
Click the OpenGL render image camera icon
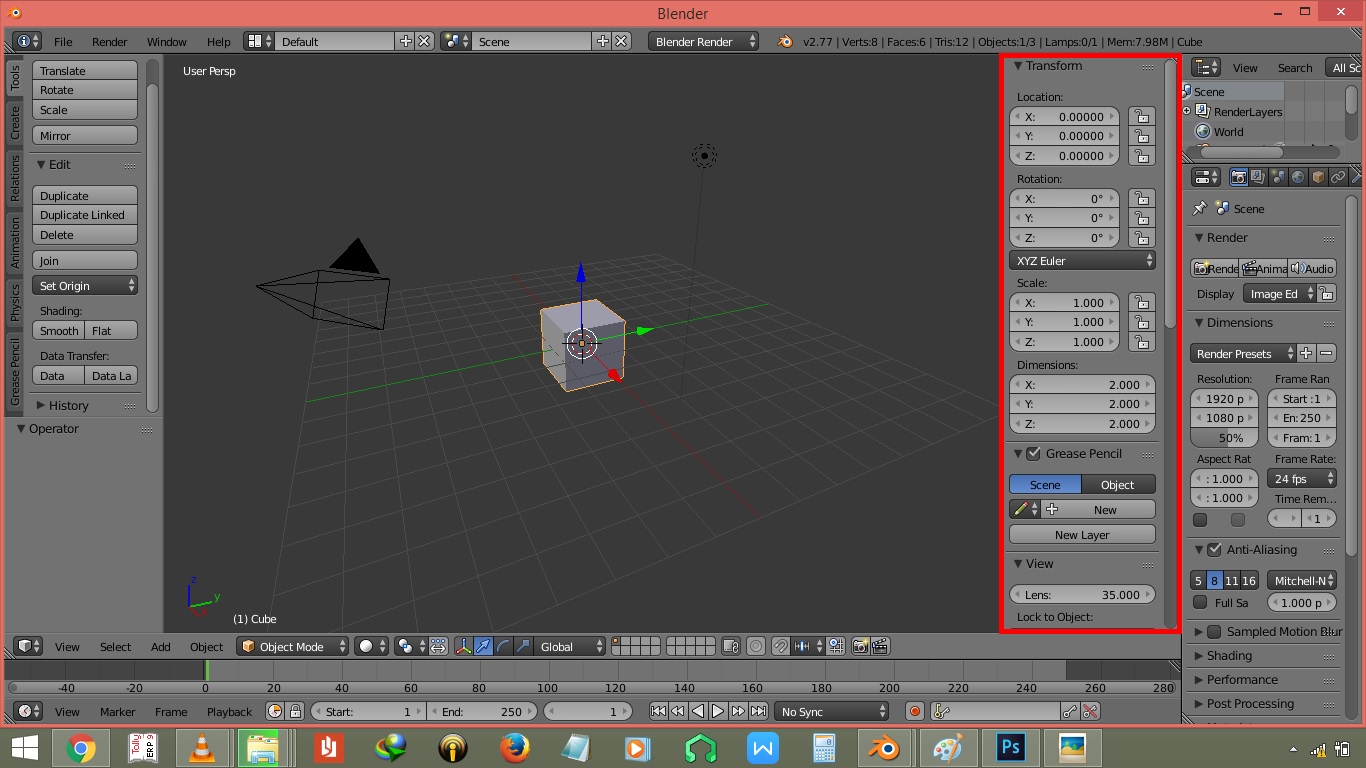860,646
